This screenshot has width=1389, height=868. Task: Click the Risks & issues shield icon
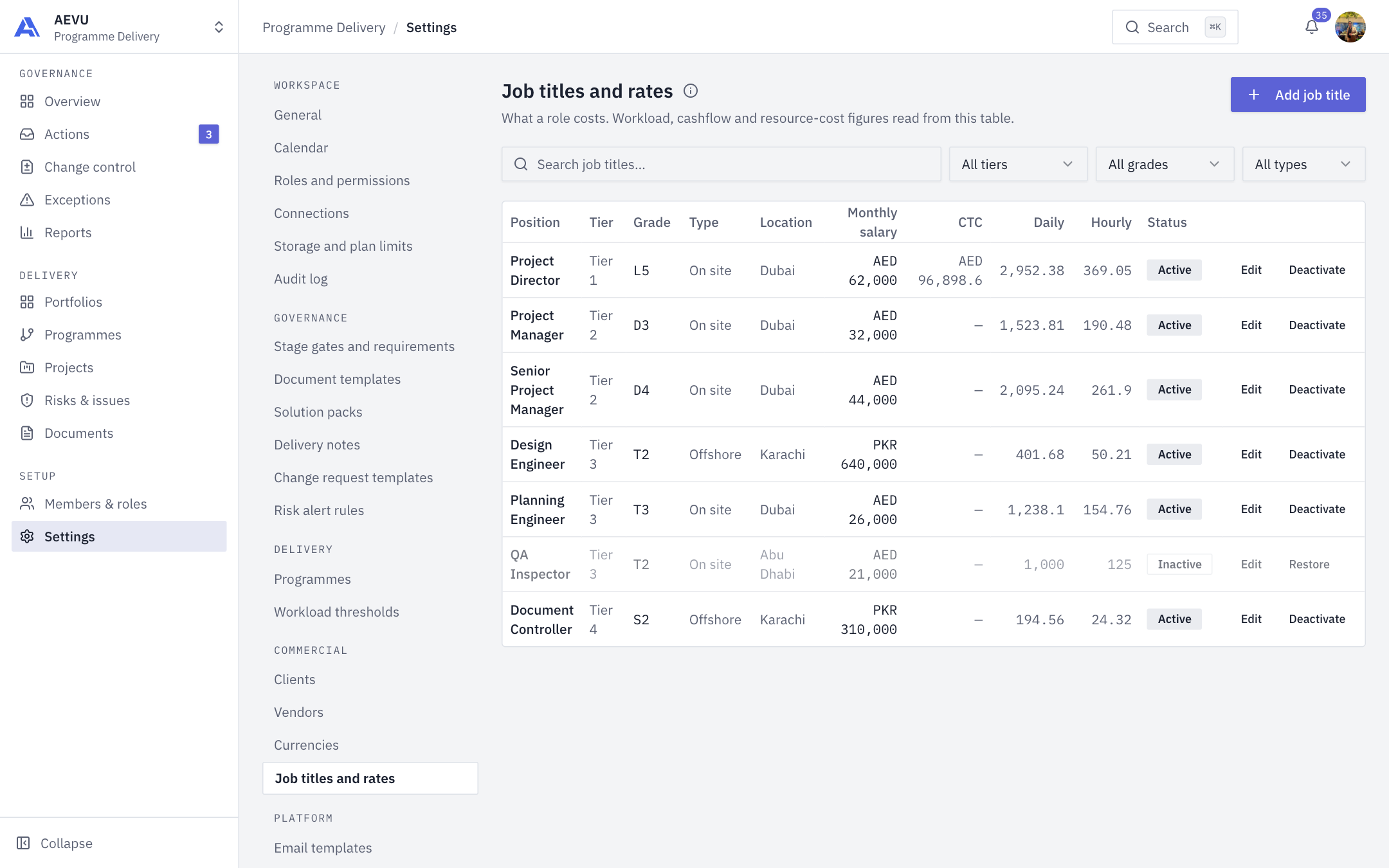coord(27,401)
